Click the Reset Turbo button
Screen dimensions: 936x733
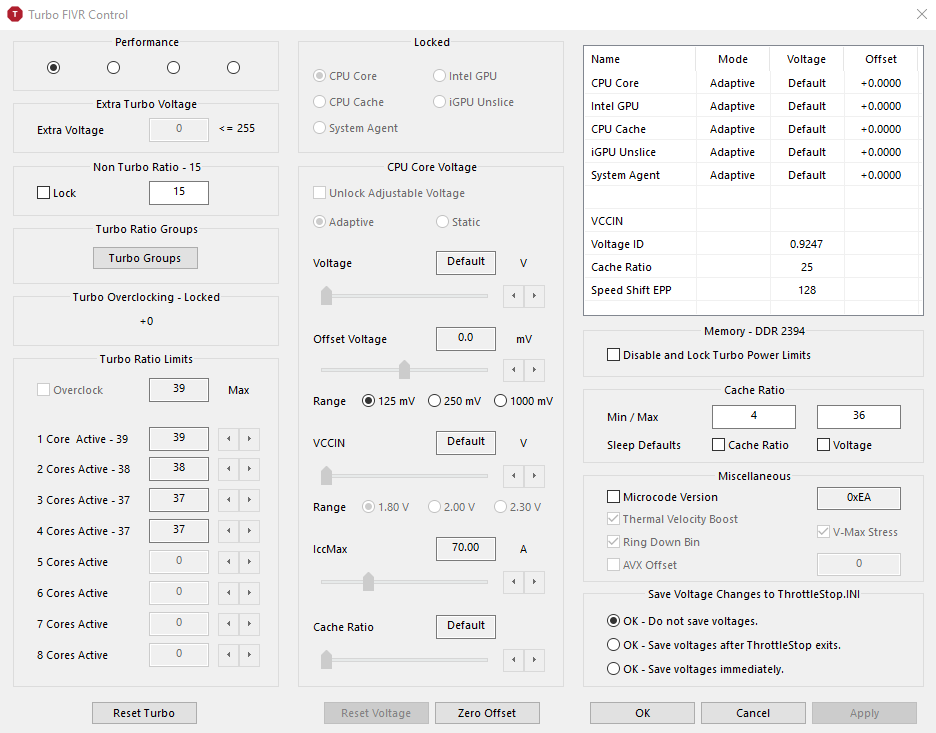144,713
